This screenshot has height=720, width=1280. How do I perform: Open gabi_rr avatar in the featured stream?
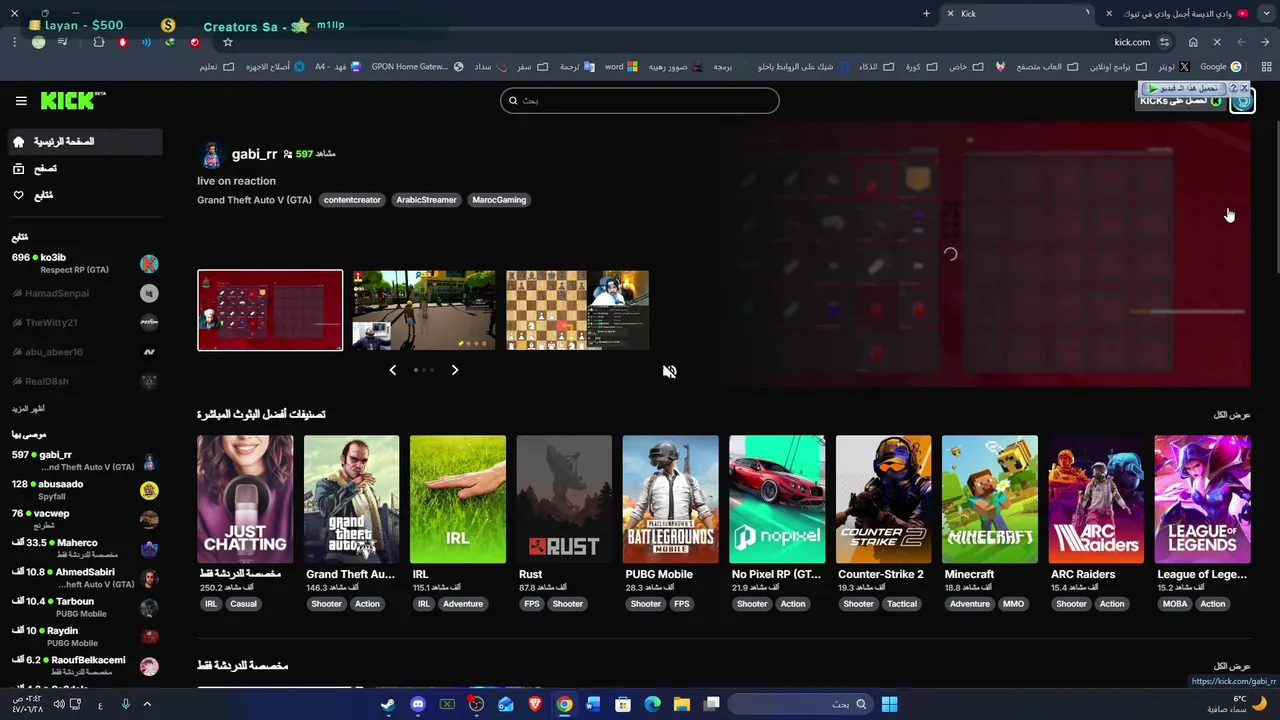point(211,155)
